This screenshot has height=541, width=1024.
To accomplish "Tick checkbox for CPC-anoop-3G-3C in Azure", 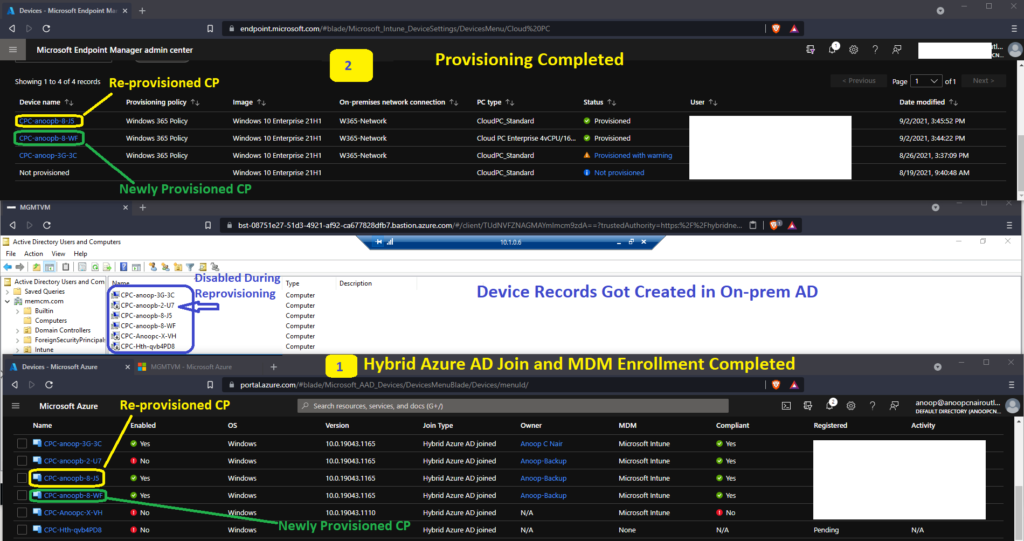I will tap(22, 444).
